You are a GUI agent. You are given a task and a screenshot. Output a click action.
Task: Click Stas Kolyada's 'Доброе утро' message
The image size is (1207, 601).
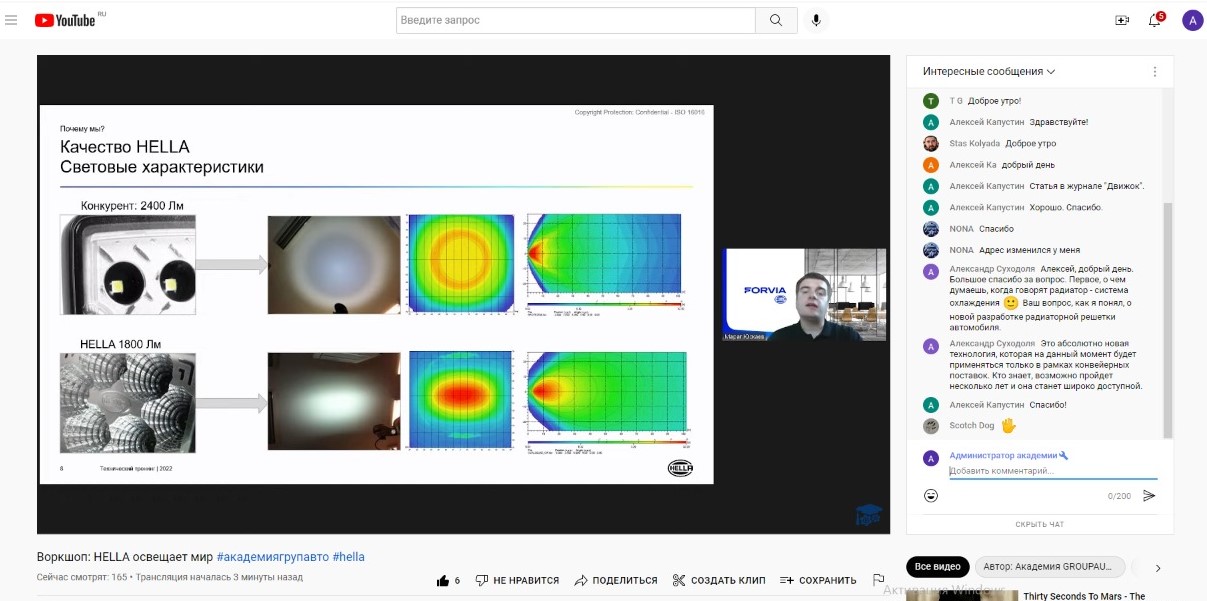pyautogui.click(x=1030, y=144)
